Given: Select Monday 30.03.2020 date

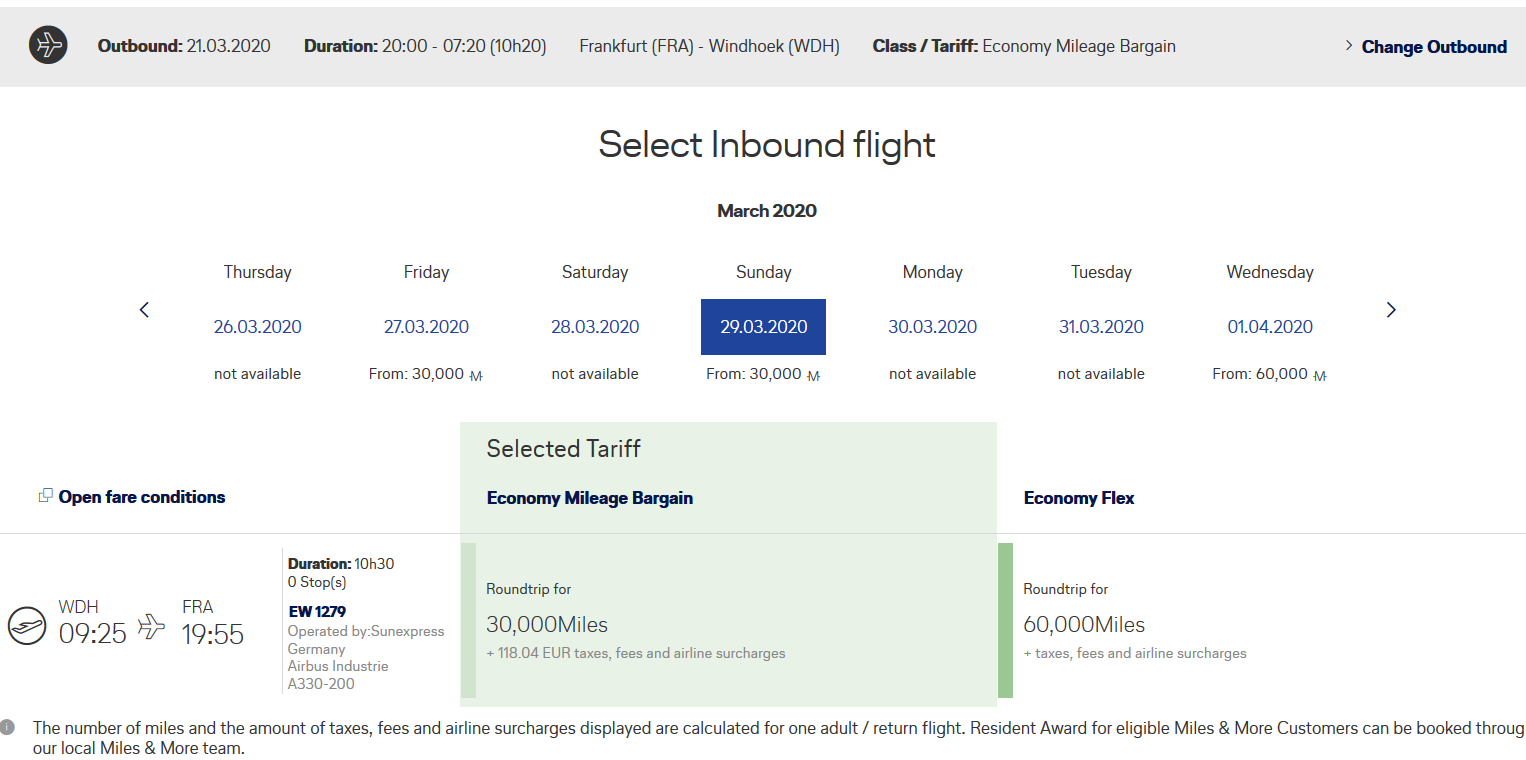Looking at the screenshot, I should point(932,327).
